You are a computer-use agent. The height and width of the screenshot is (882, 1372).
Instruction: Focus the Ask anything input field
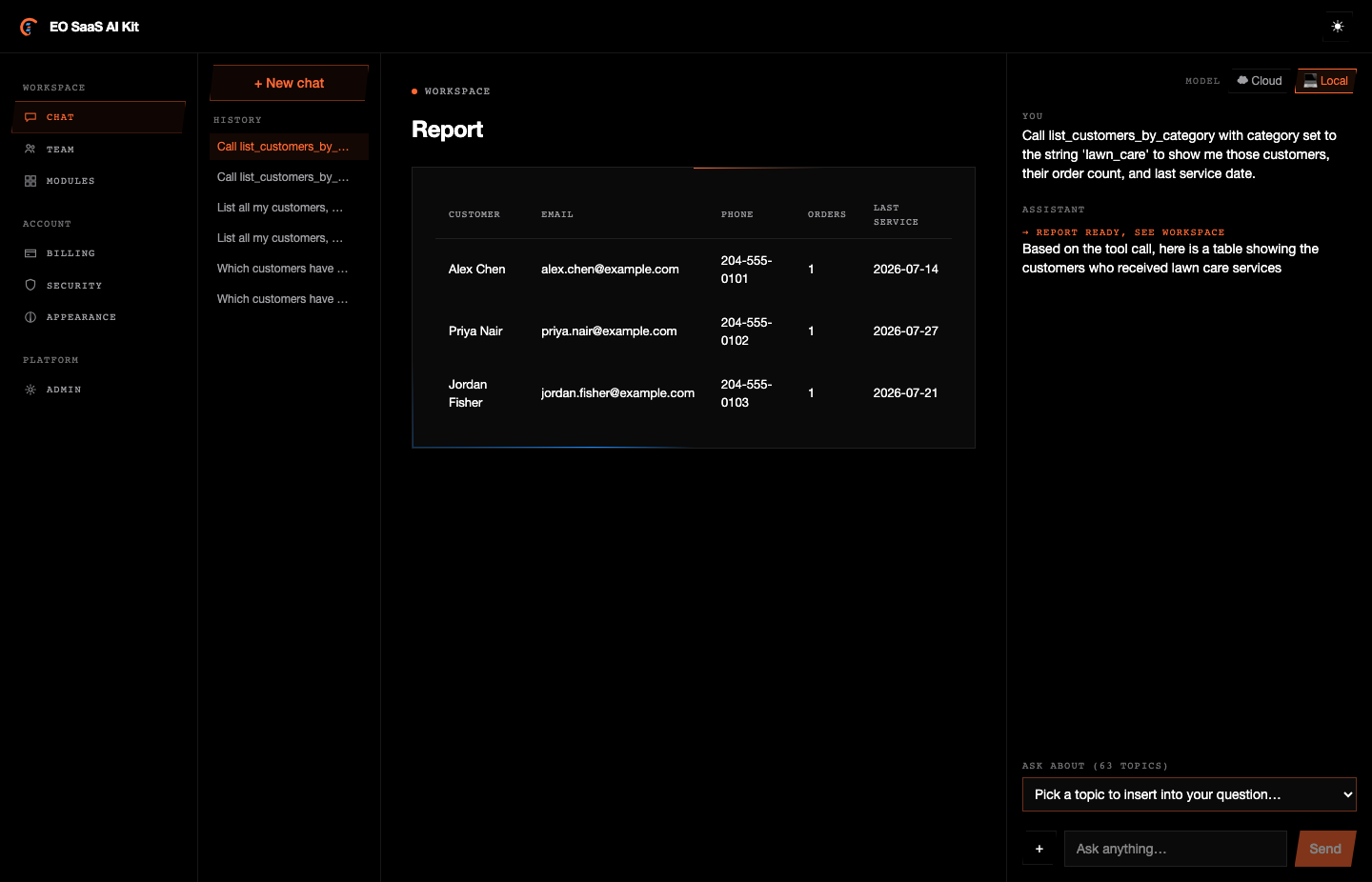pyautogui.click(x=1175, y=849)
